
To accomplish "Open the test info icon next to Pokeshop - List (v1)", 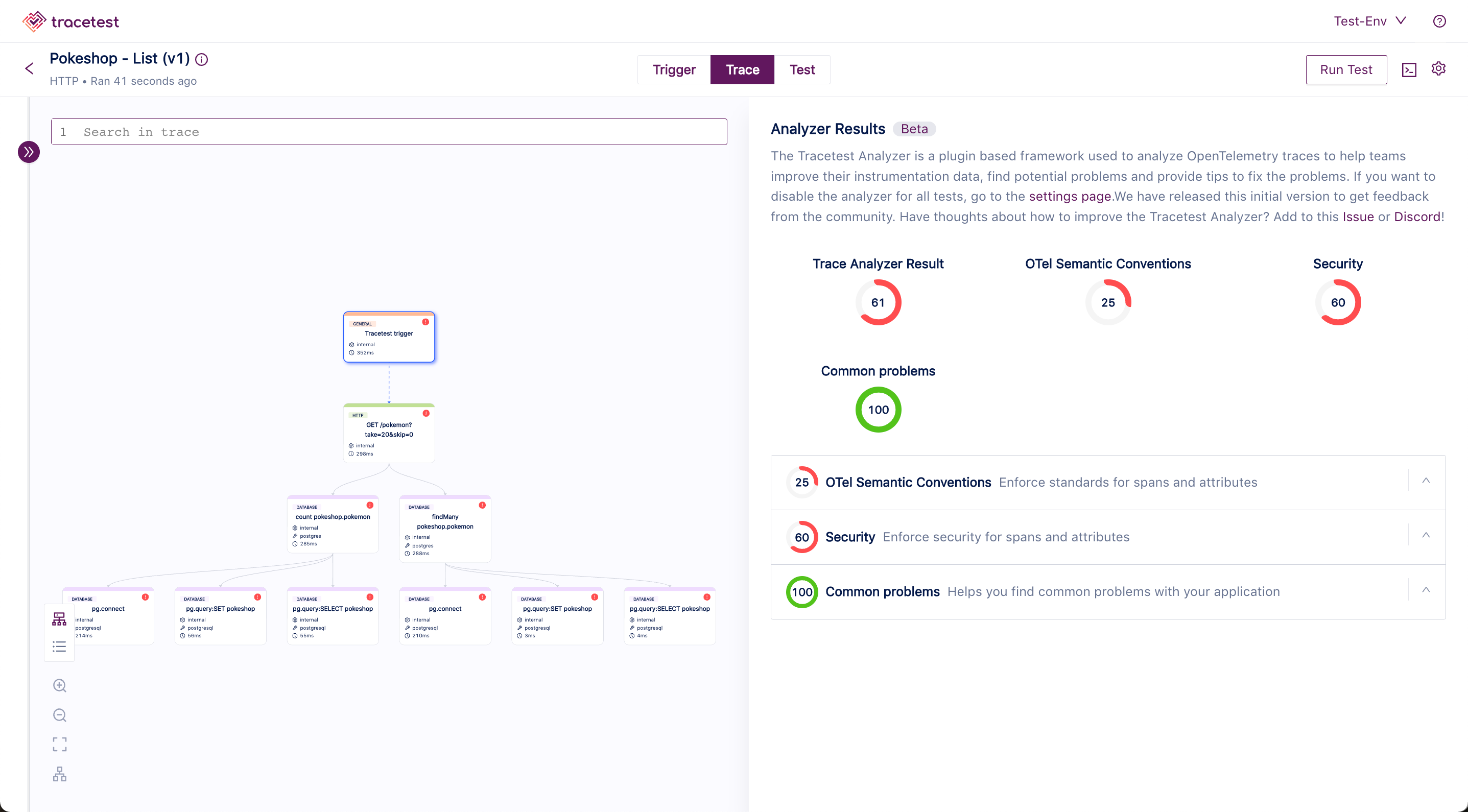I will click(202, 59).
